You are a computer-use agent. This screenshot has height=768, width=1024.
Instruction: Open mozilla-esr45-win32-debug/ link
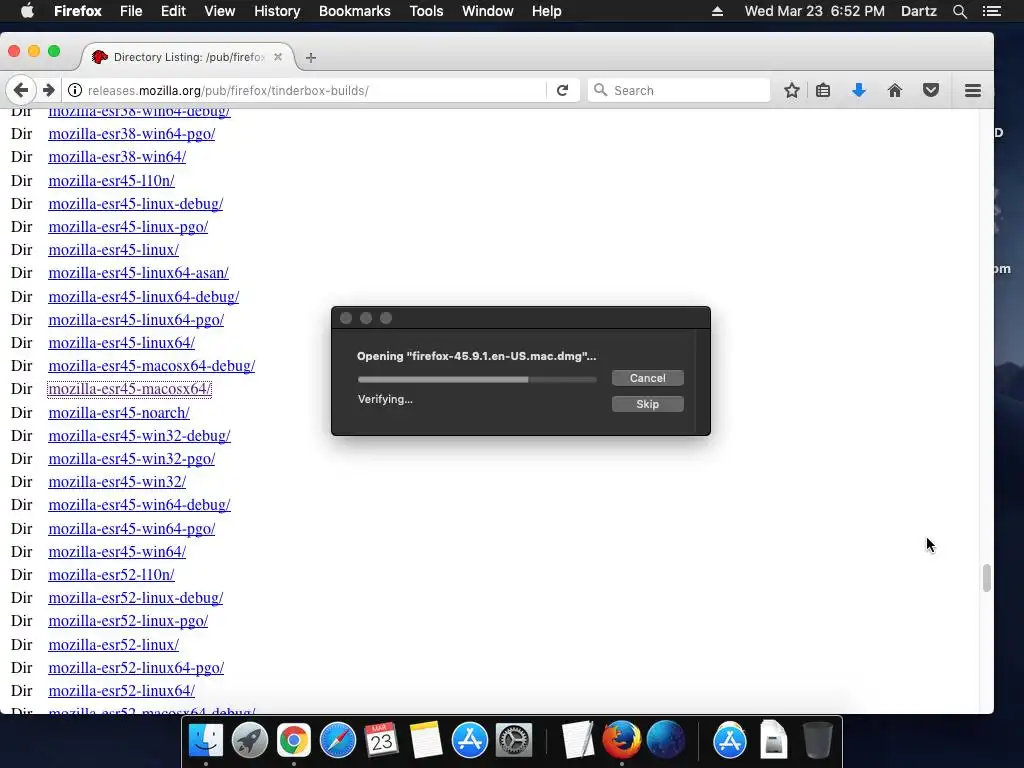pyautogui.click(x=140, y=436)
